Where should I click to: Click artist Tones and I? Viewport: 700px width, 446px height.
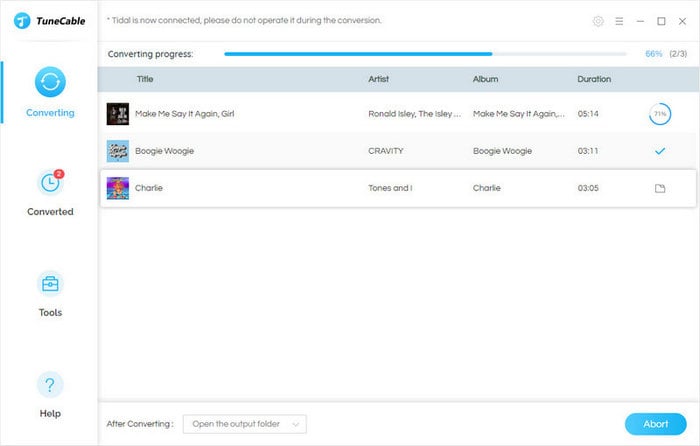[390, 188]
